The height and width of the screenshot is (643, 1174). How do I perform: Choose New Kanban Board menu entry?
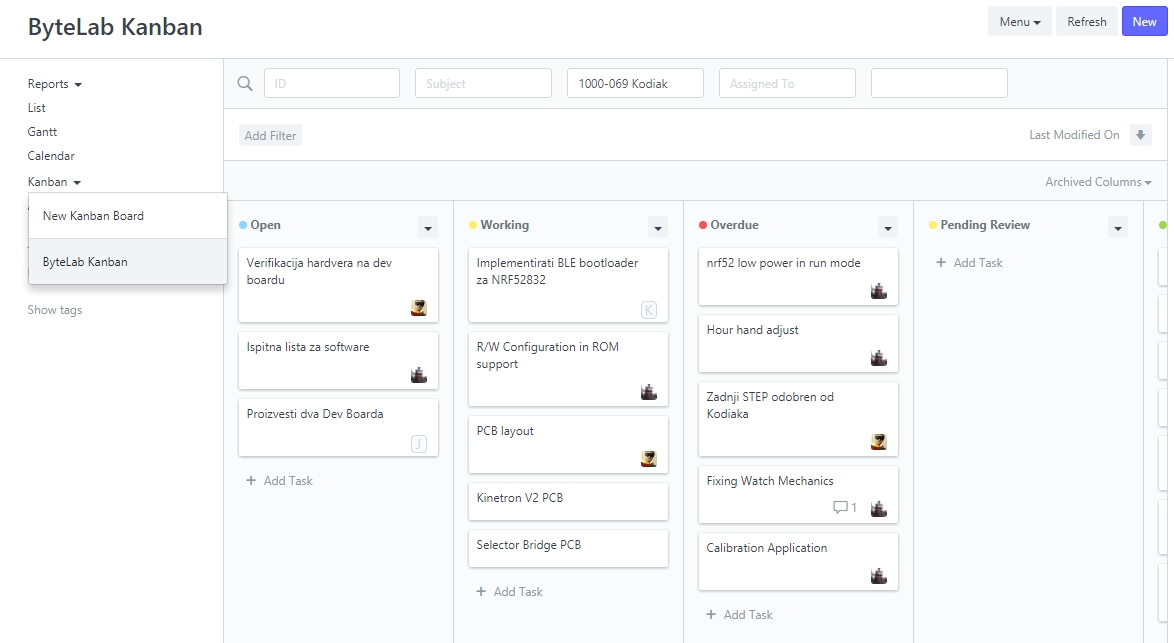tap(93, 216)
